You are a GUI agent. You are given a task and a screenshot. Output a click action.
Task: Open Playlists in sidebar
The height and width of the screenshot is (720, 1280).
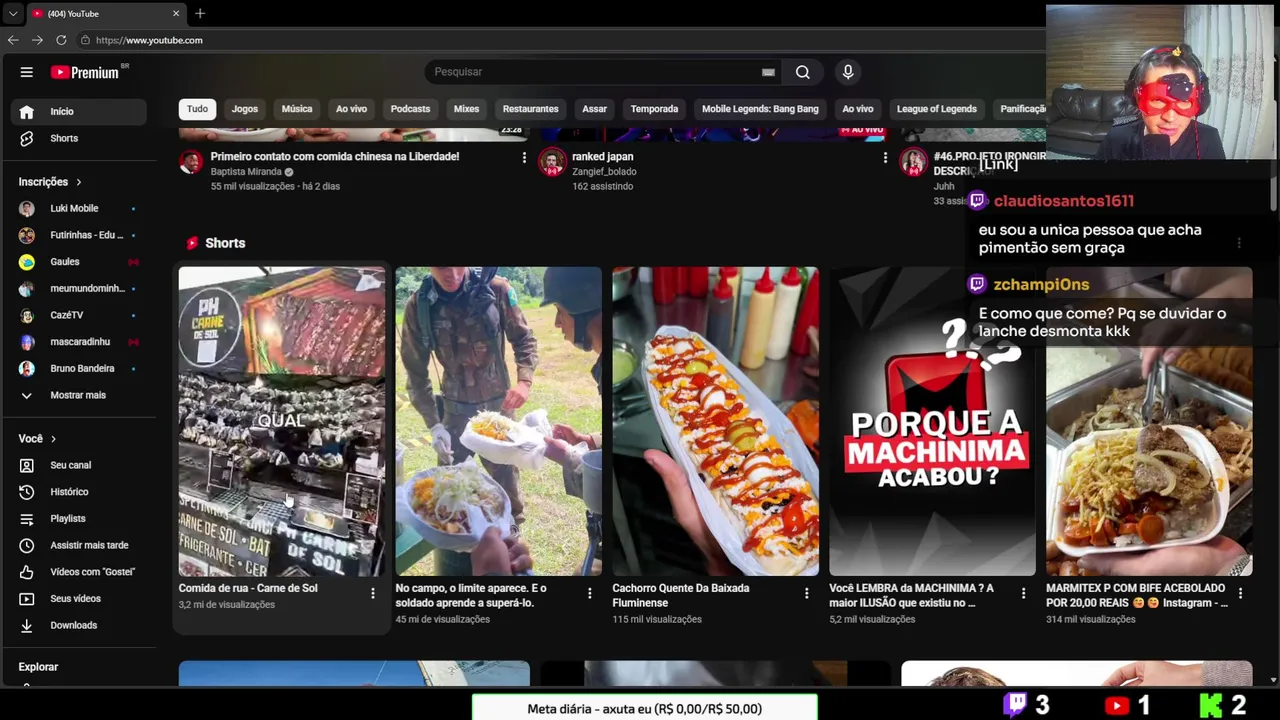click(78, 519)
